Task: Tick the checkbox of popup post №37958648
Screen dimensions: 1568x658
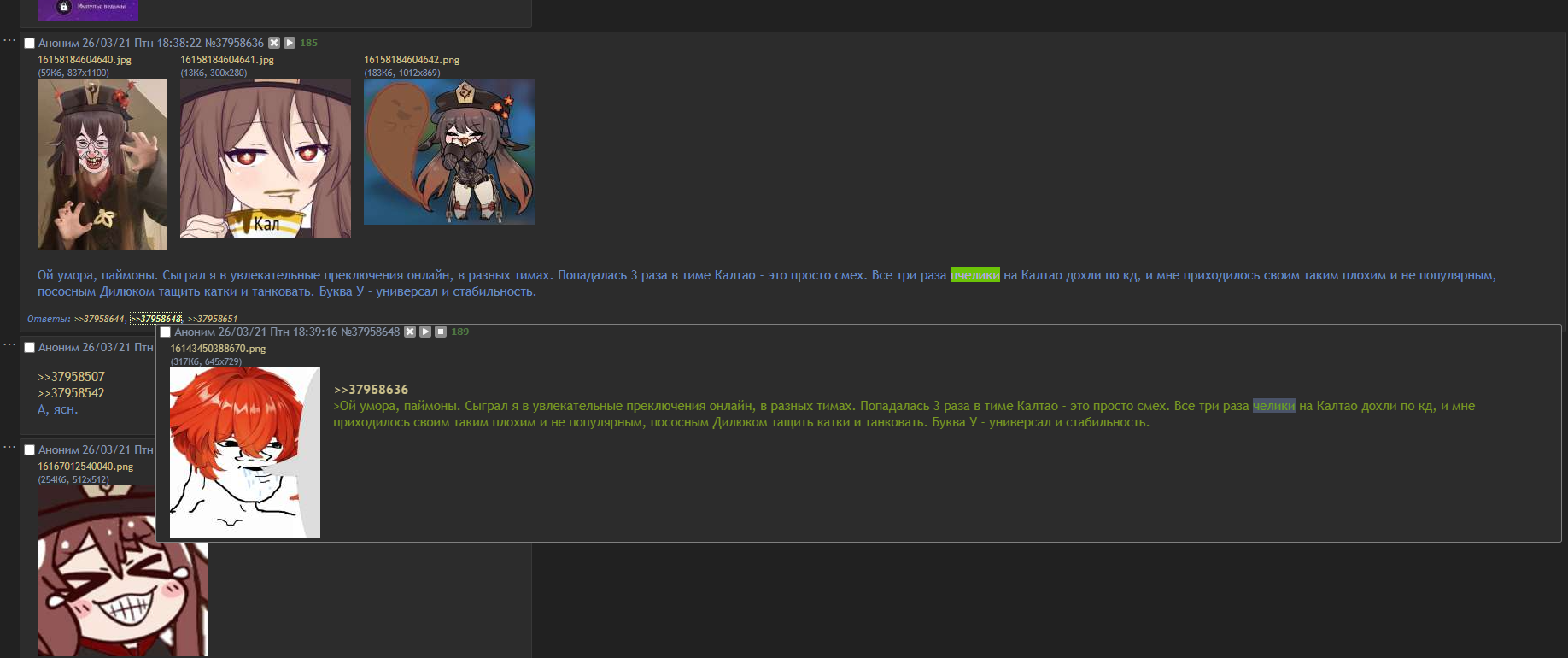Action: tap(166, 332)
